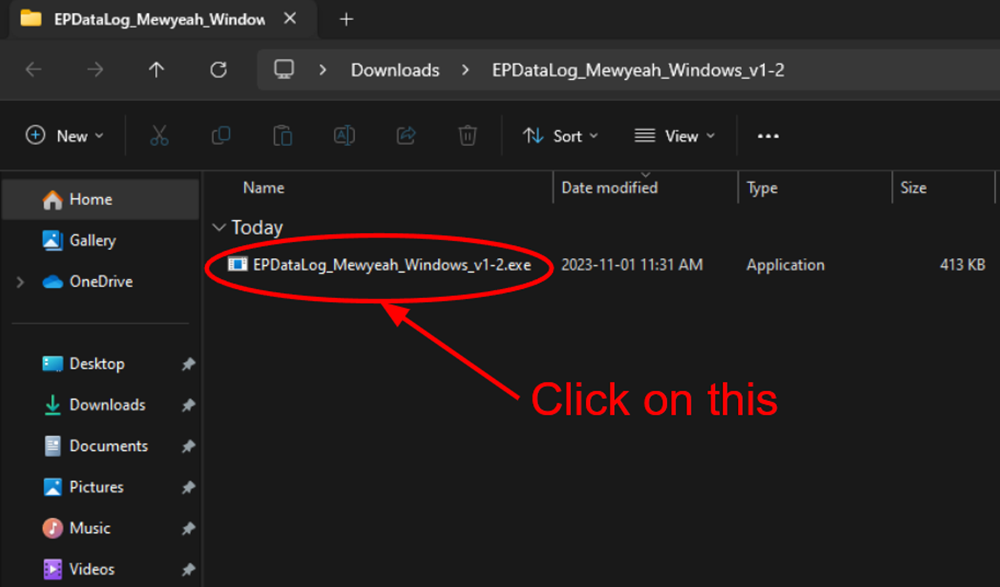1000x587 pixels.
Task: Select the EPDataLog_Mewyeah_Window tab
Action: [x=159, y=19]
